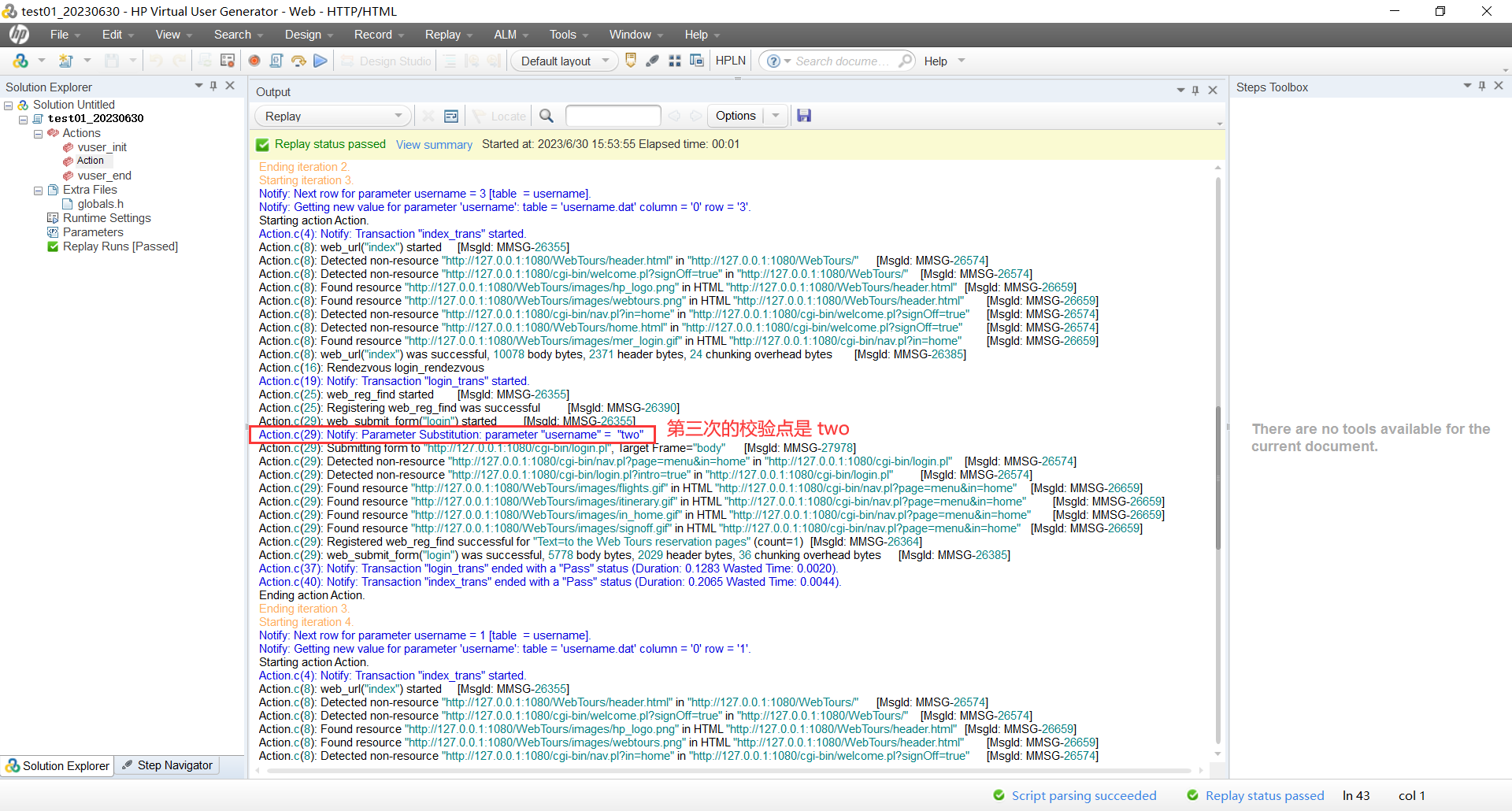The width and height of the screenshot is (1512, 811).
Task: Click the Help toolbar button
Action: (936, 61)
